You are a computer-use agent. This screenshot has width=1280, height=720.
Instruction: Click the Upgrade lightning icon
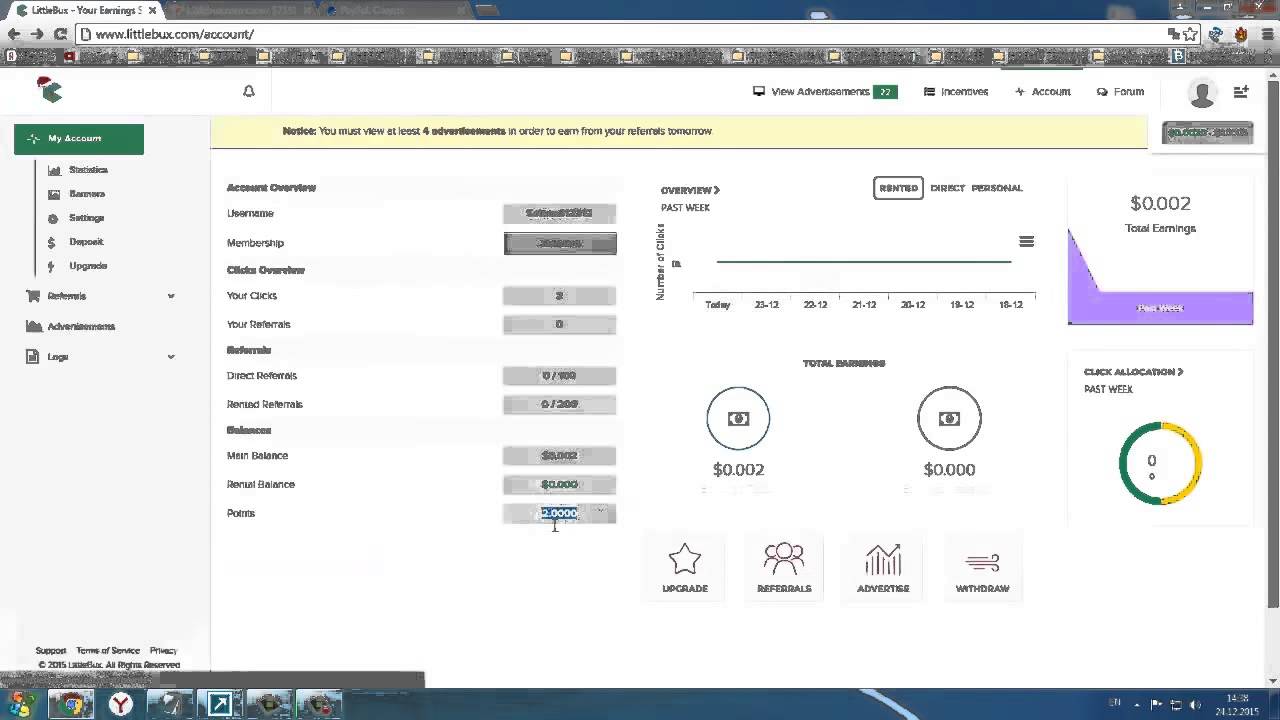pyautogui.click(x=51, y=266)
